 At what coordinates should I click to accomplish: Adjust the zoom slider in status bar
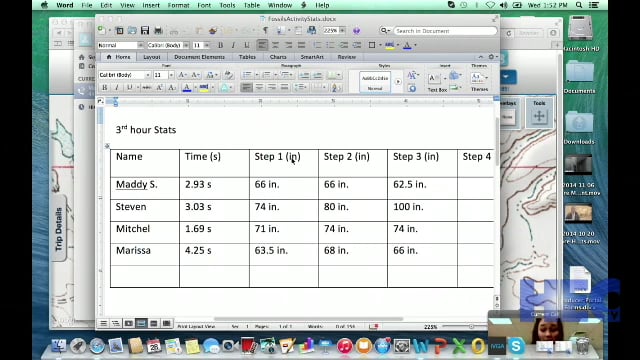click(x=471, y=327)
